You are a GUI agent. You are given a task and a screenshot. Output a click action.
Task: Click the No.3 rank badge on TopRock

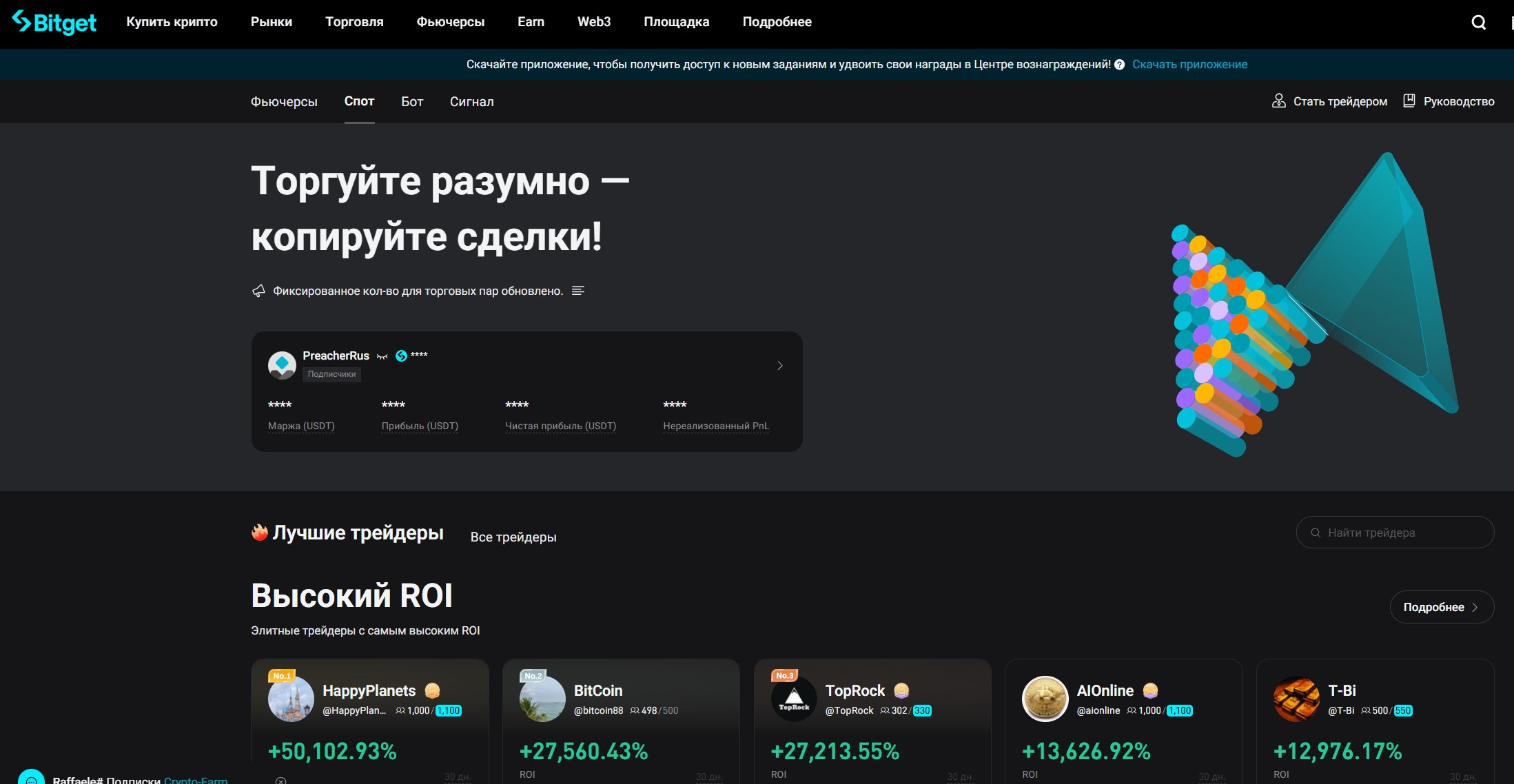pyautogui.click(x=784, y=676)
